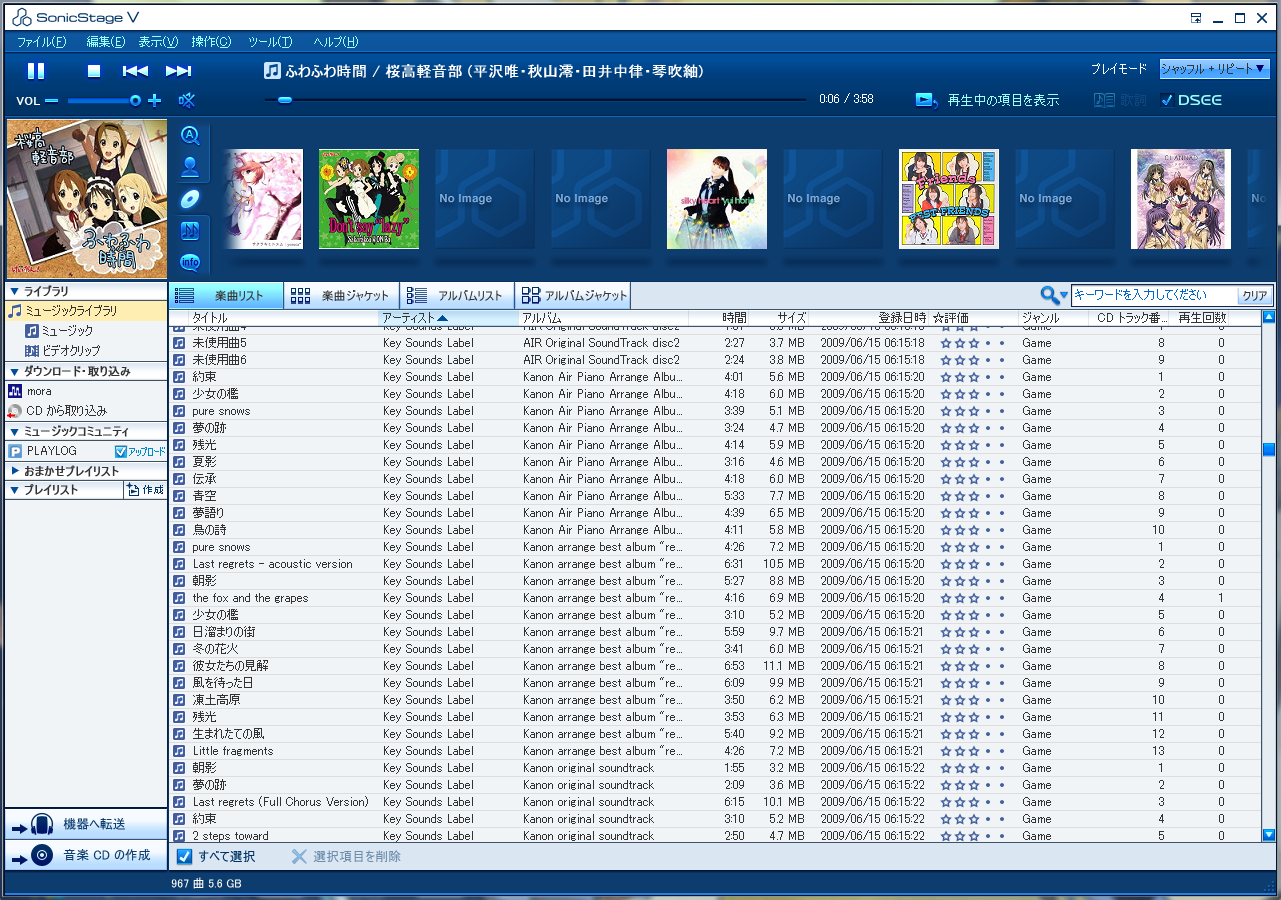The width and height of the screenshot is (1281, 900).
Task: Open the ツール(T) menu
Action: tap(270, 42)
